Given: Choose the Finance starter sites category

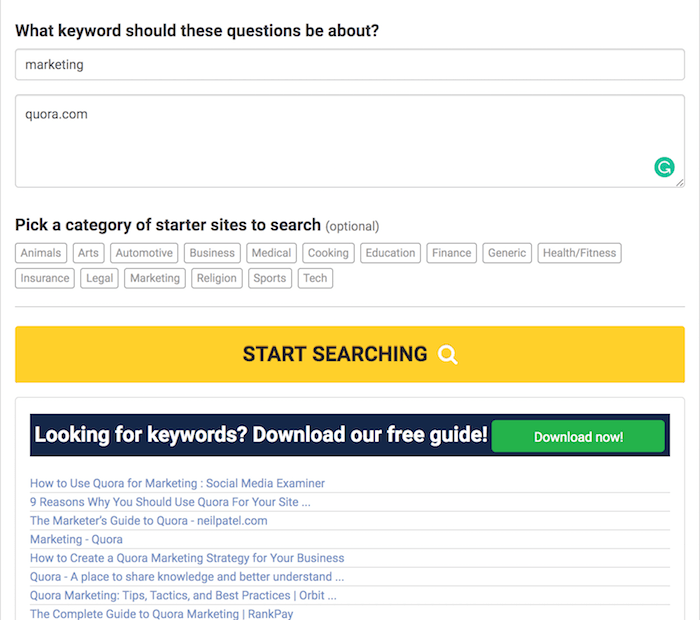Looking at the screenshot, I should click(x=451, y=253).
